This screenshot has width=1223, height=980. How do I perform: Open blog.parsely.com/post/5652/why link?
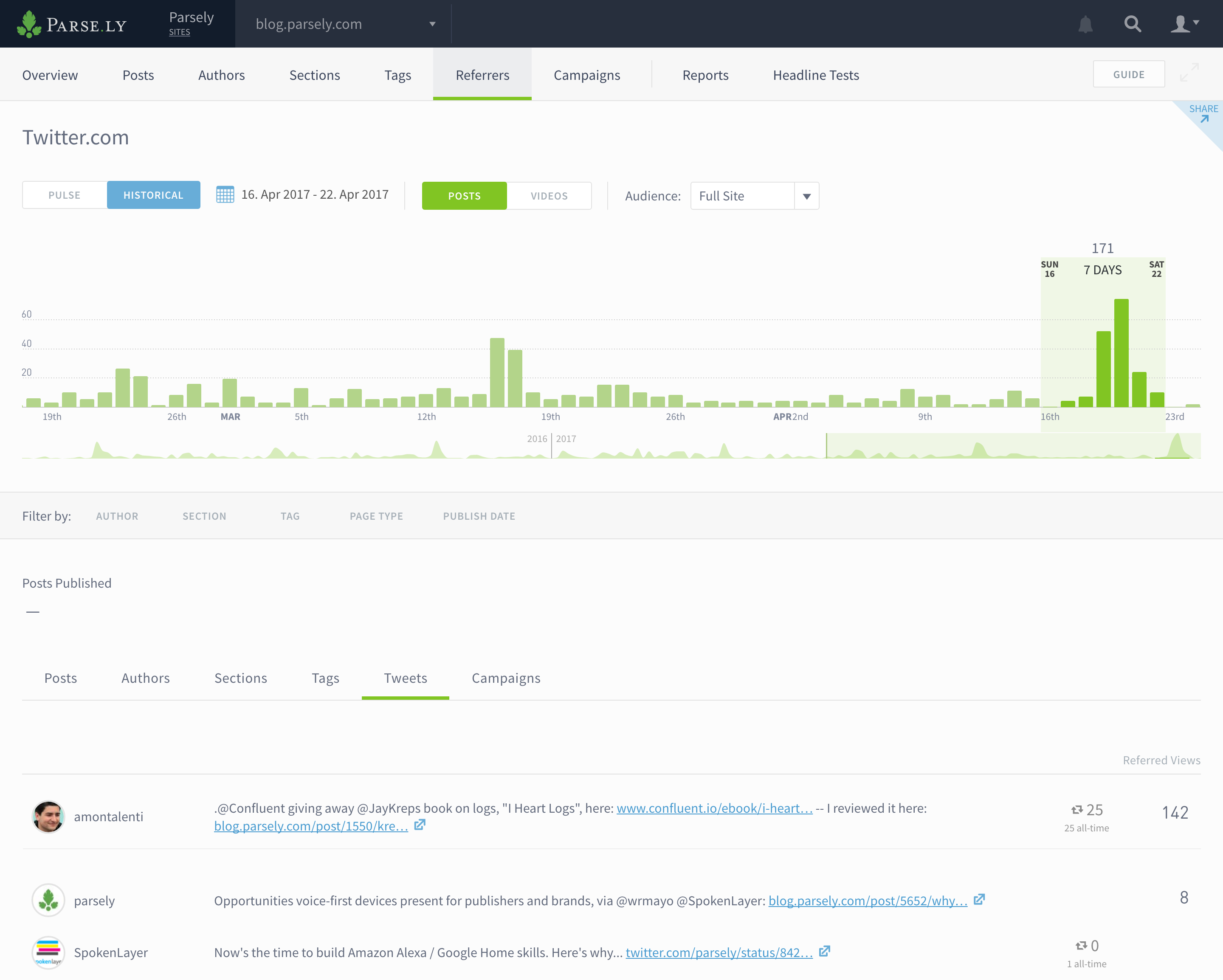tap(868, 901)
